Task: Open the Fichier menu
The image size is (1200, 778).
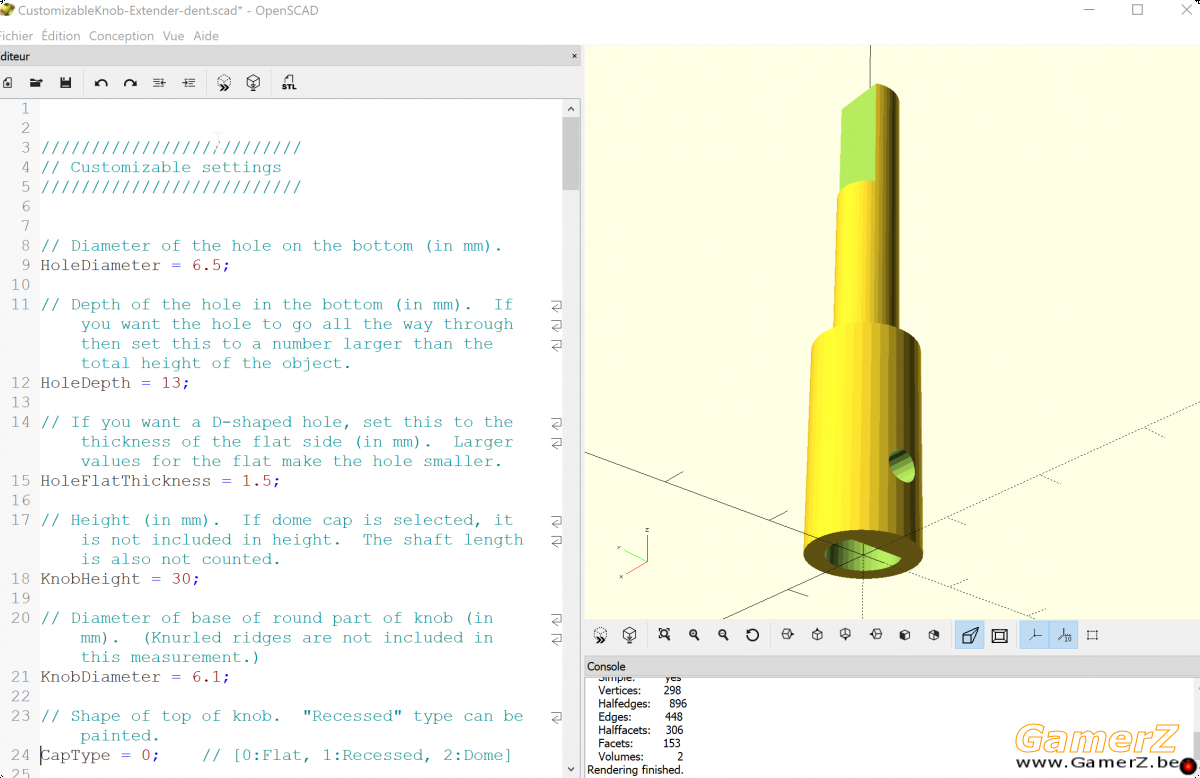Action: tap(15, 36)
